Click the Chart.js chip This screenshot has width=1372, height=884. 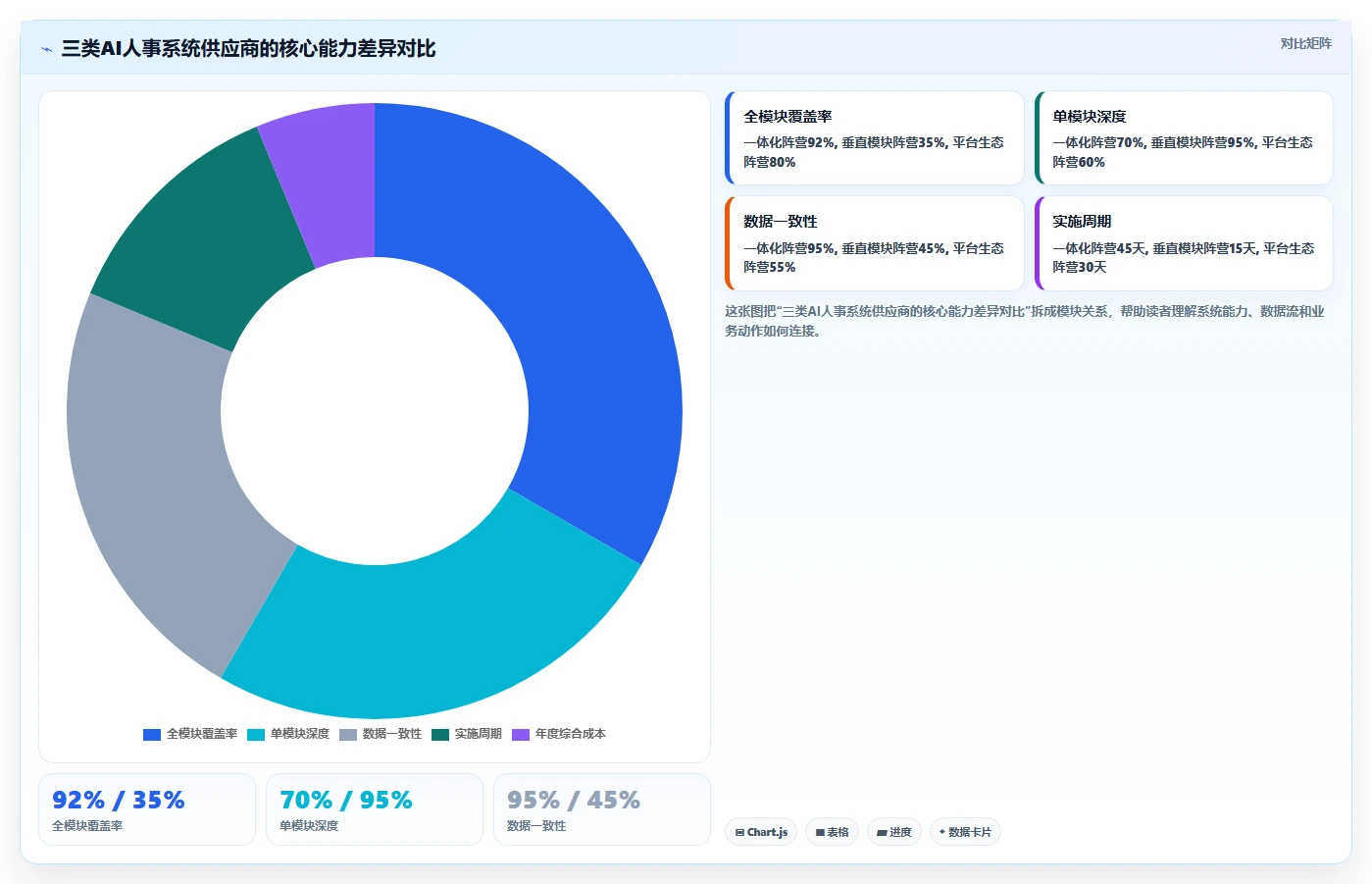click(761, 832)
